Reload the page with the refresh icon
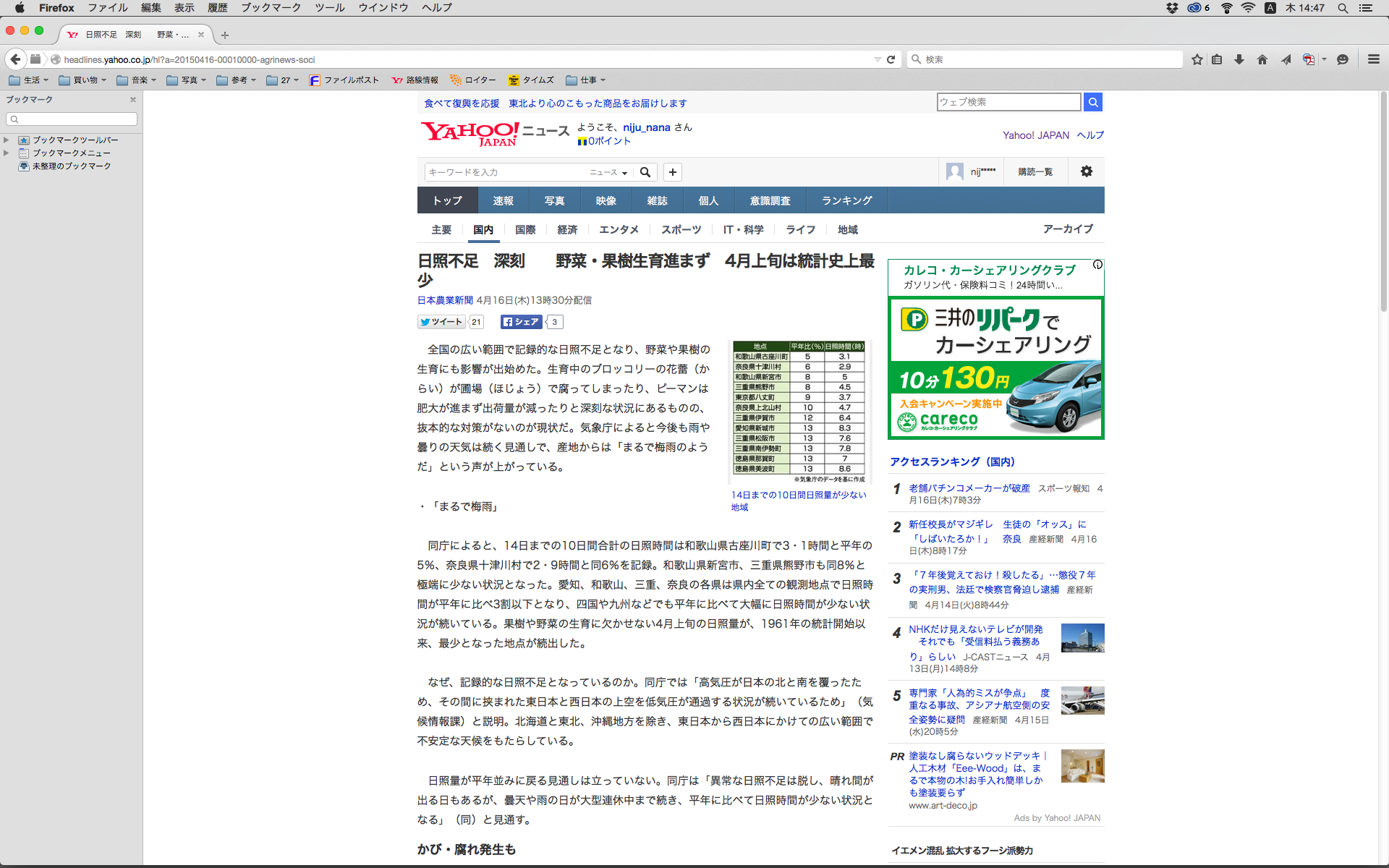 891,59
